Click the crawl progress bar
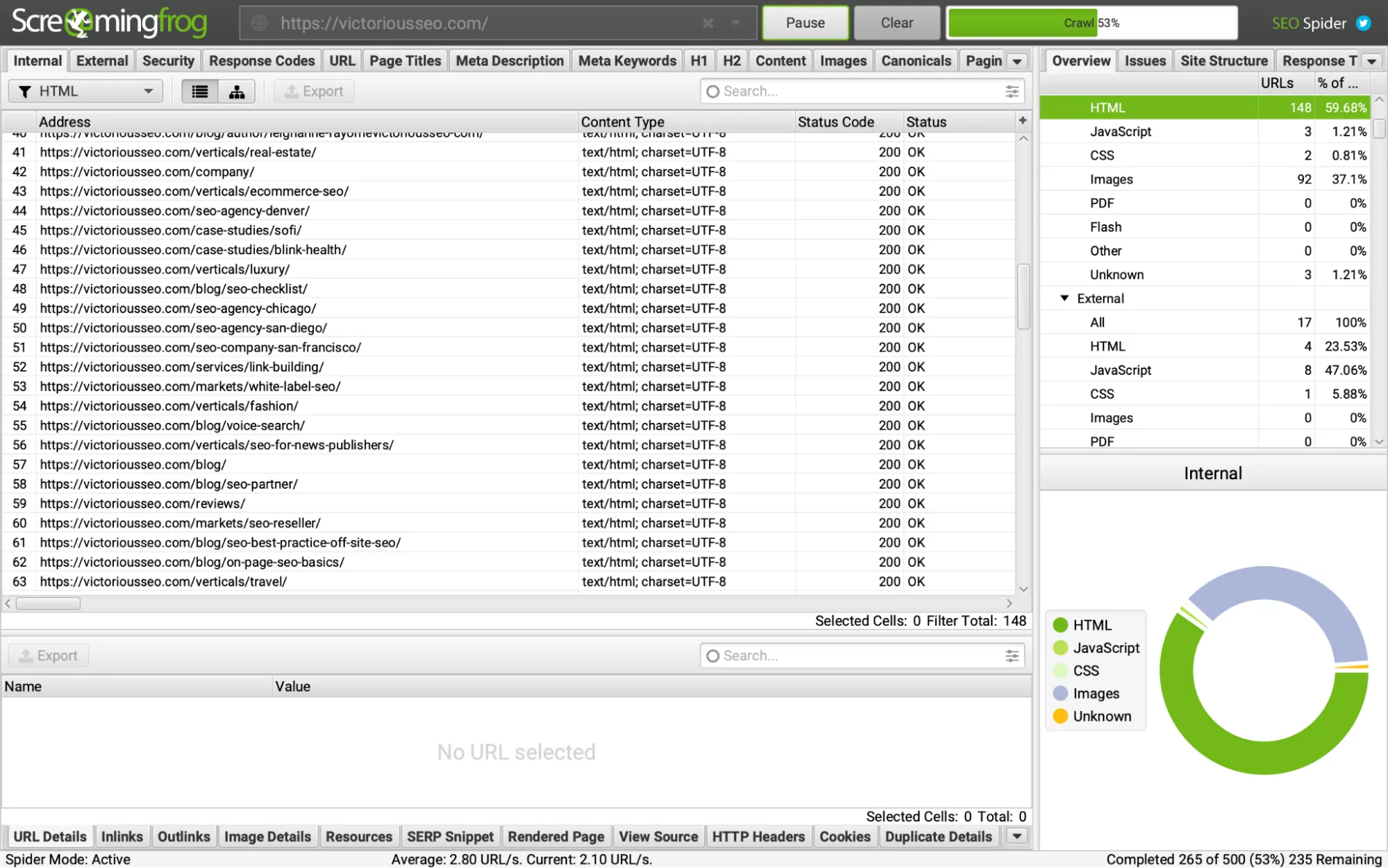Image resolution: width=1388 pixels, height=868 pixels. pyautogui.click(x=1092, y=23)
